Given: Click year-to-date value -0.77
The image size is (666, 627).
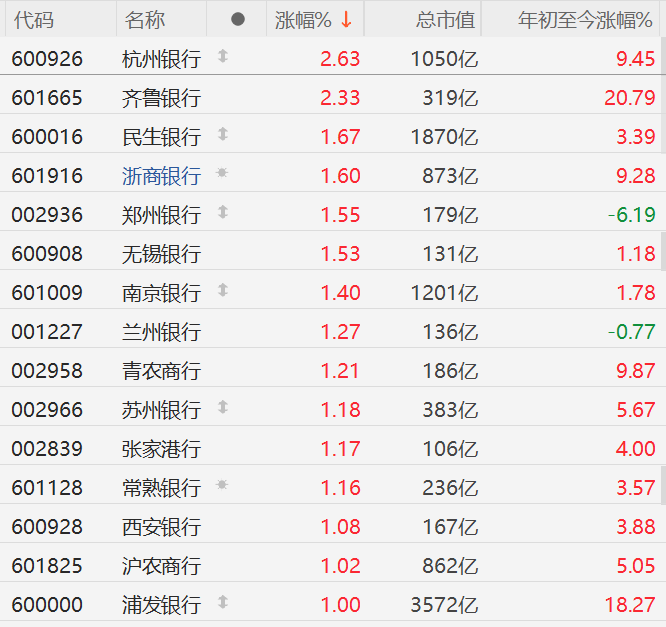Looking at the screenshot, I should [632, 332].
